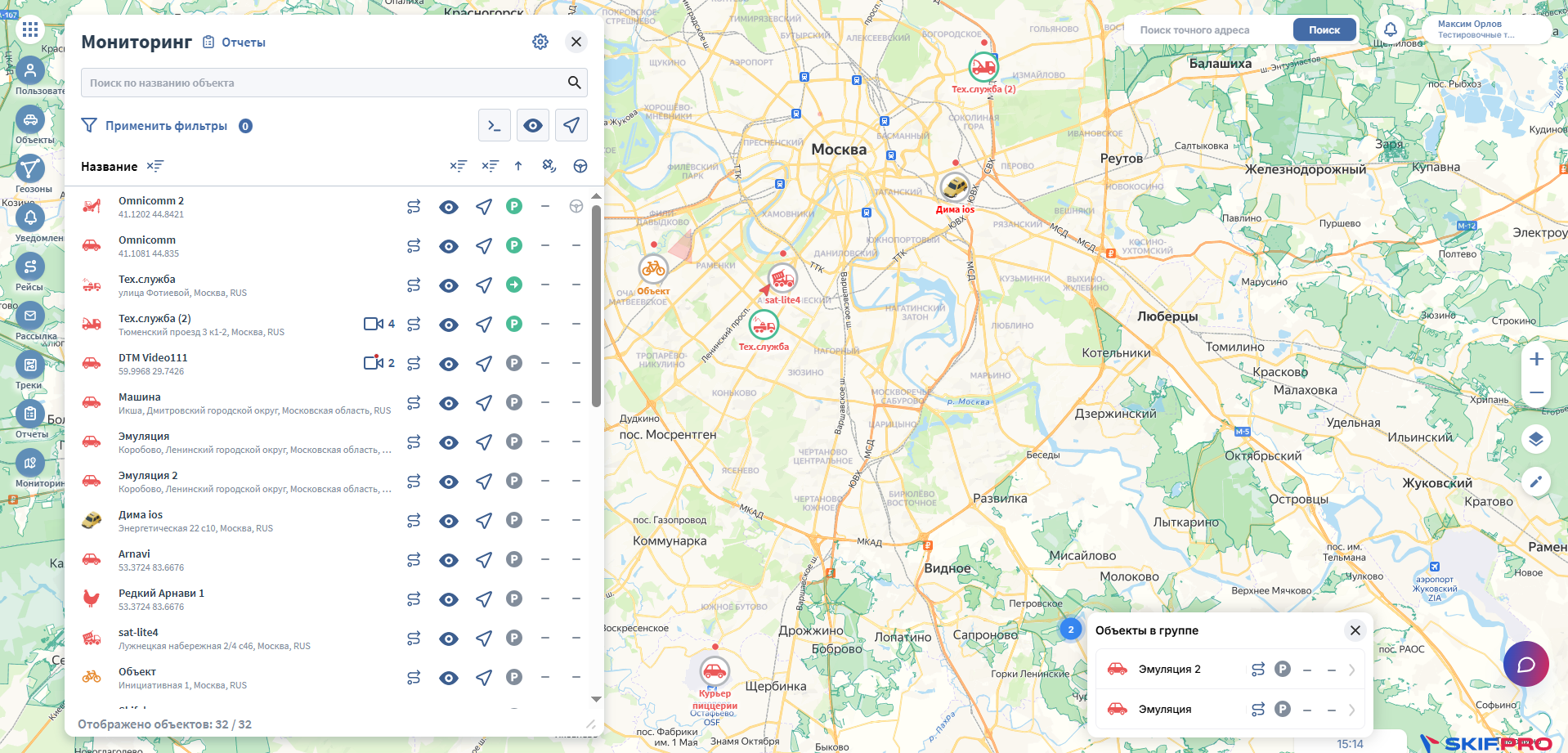Open monitoring settings gear icon
Image resolution: width=1568 pixels, height=753 pixels.
pyautogui.click(x=540, y=42)
